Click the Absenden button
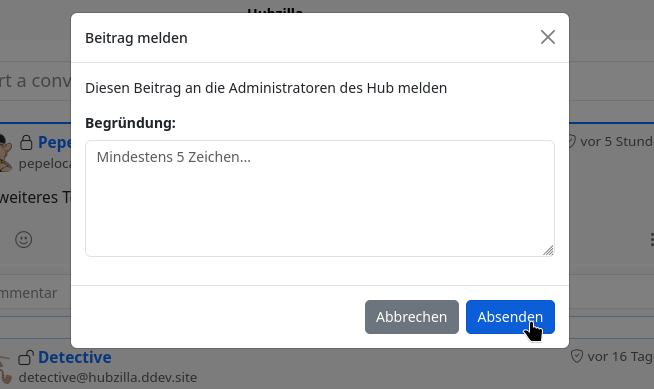Image resolution: width=654 pixels, height=389 pixels. 510,317
